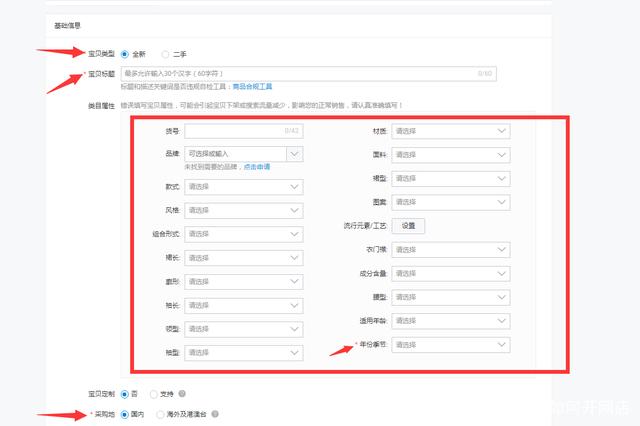Choose 否 for 宝贝定制
The image size is (640, 426).
(x=124, y=393)
